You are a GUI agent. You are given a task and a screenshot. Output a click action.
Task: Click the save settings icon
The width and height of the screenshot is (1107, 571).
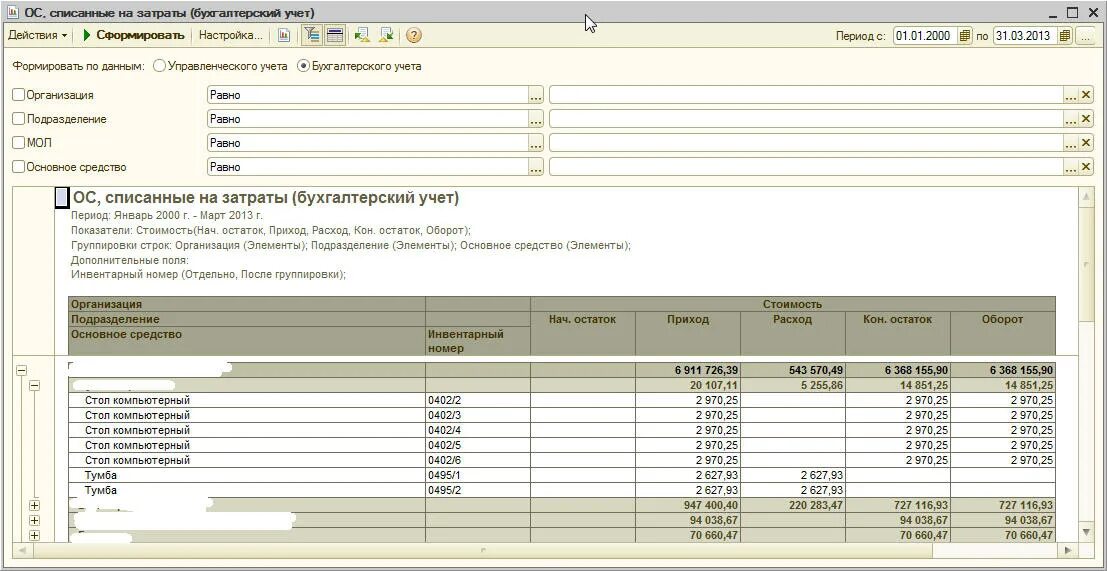tap(386, 35)
